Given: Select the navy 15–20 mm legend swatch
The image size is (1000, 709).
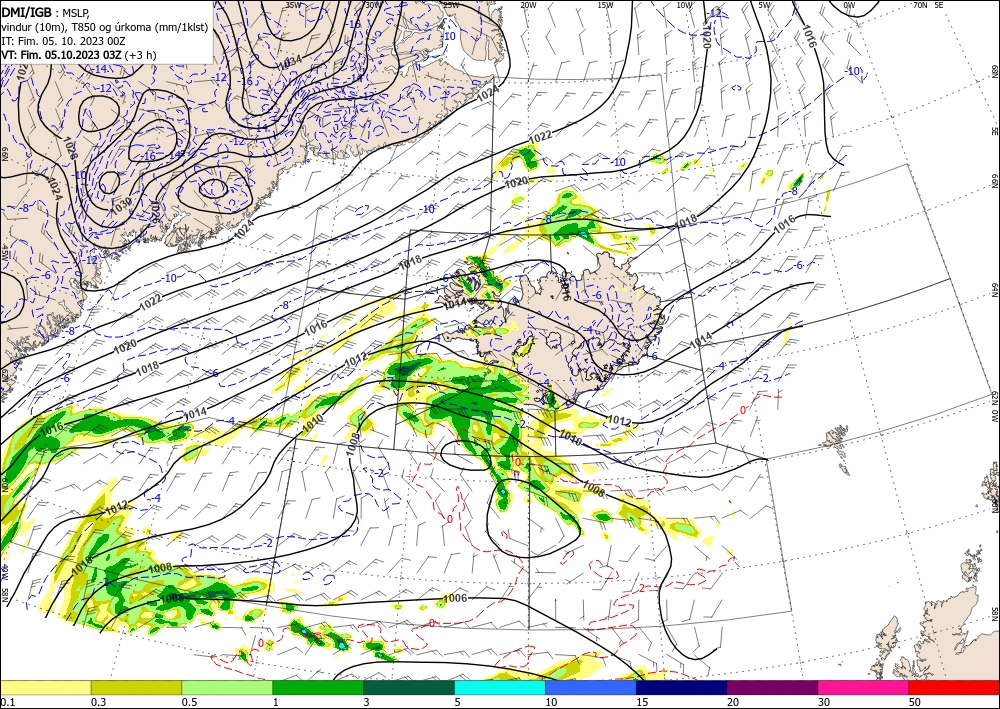Looking at the screenshot, I should pyautogui.click(x=682, y=687).
